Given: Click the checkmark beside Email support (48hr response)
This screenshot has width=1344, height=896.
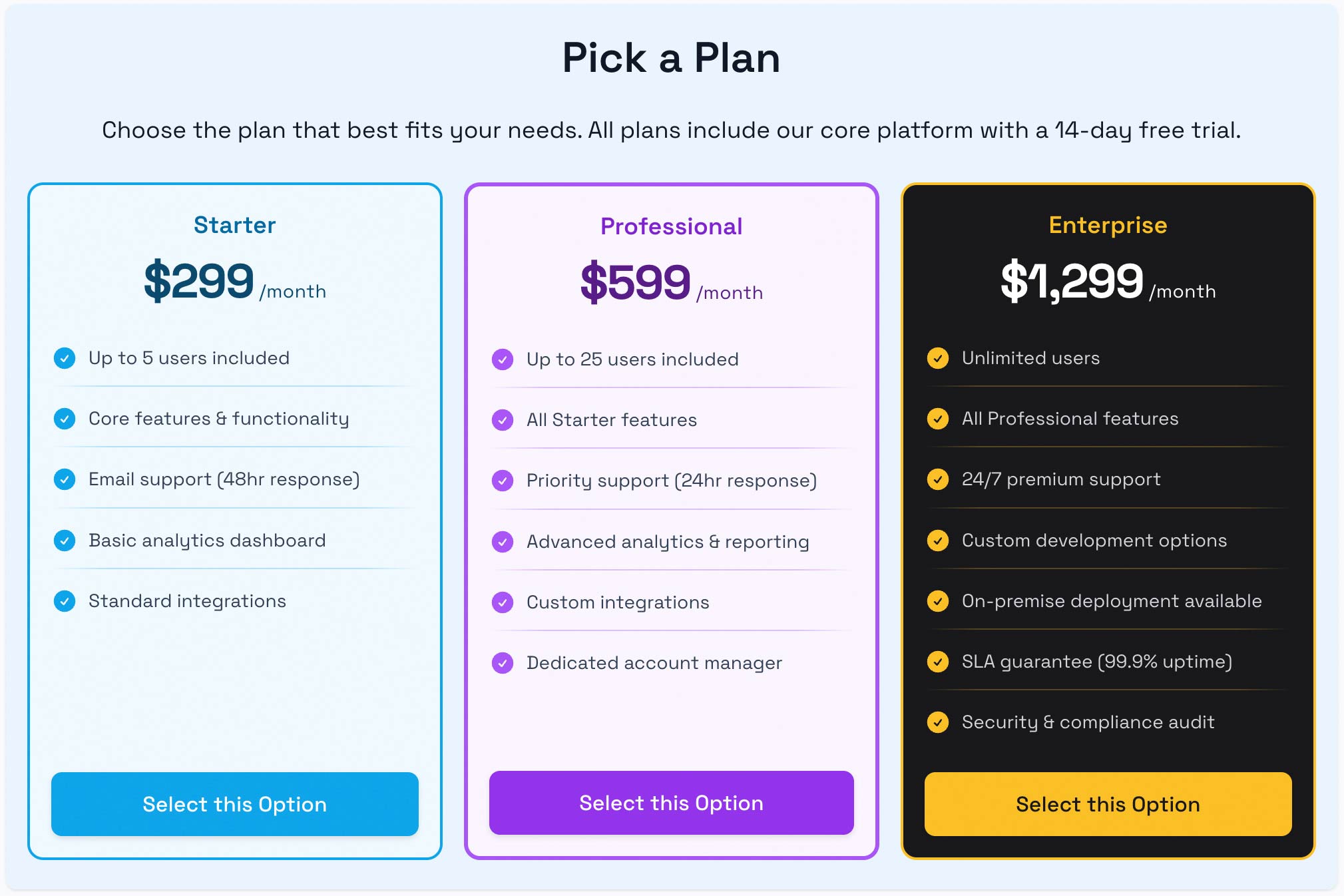Looking at the screenshot, I should [x=65, y=479].
